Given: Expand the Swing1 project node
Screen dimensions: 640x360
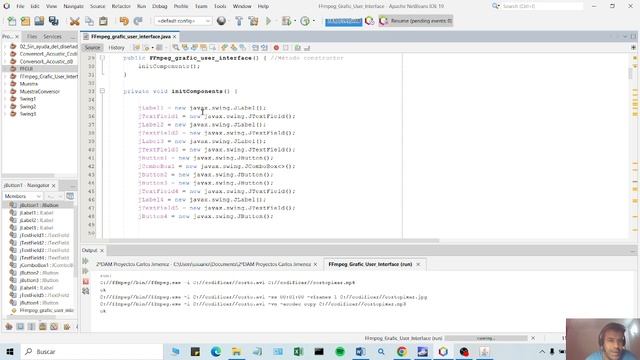Looking at the screenshot, I should (5, 99).
